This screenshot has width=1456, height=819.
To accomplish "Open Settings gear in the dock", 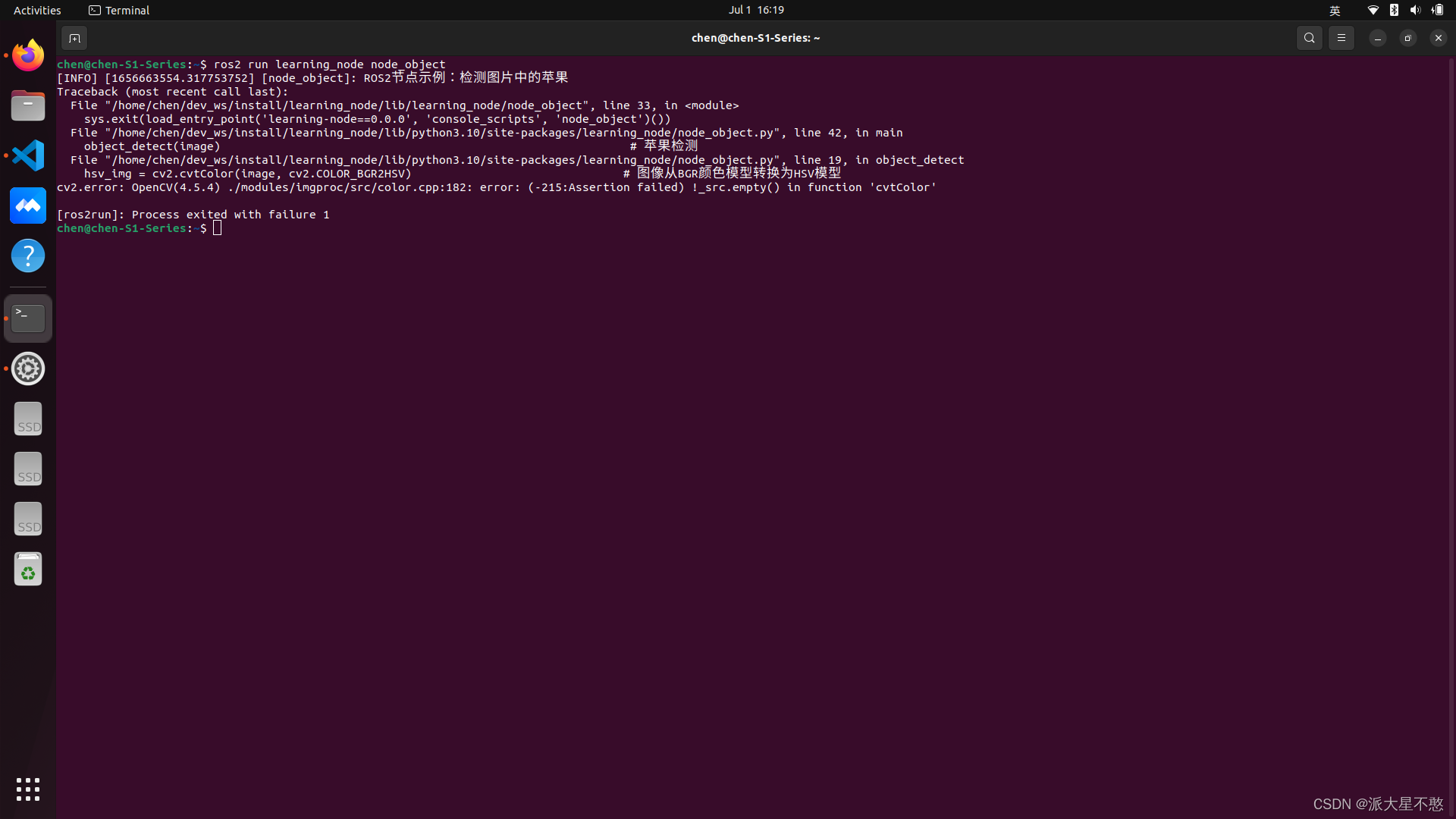I will (28, 369).
